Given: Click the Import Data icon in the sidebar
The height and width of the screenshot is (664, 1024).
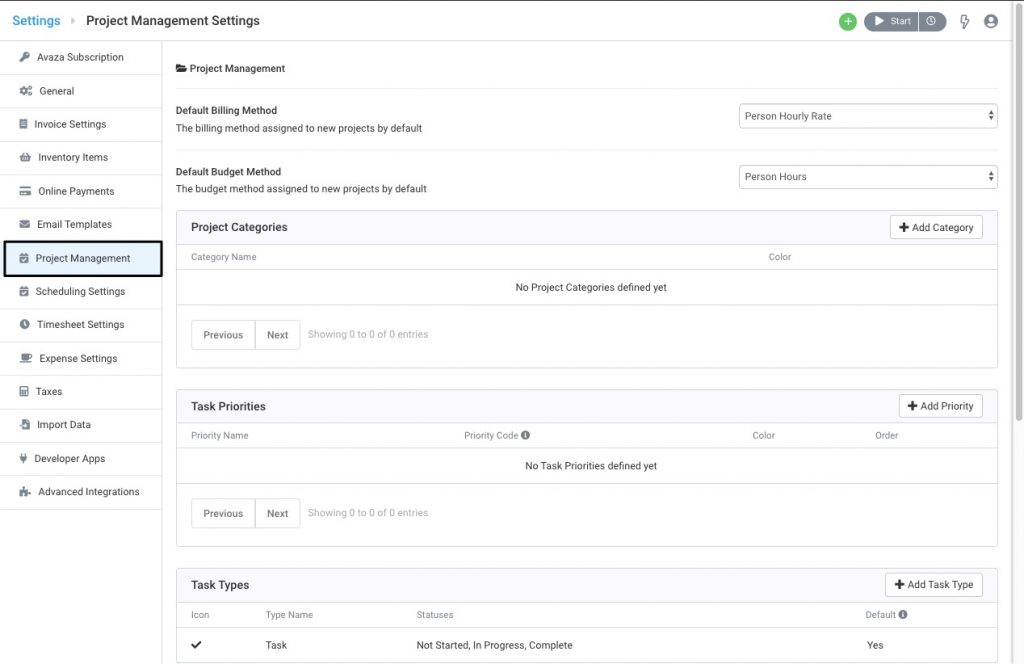Looking at the screenshot, I should pyautogui.click(x=24, y=424).
